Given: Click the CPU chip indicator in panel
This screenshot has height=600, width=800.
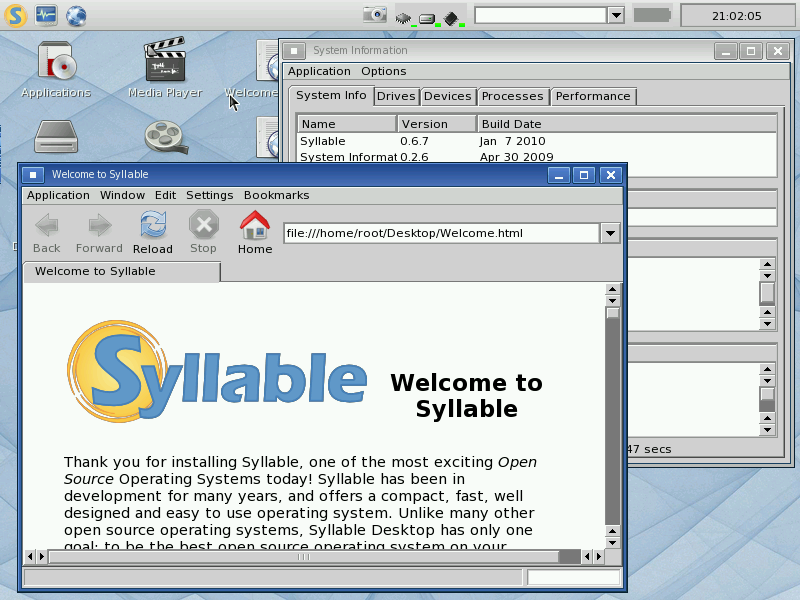Looking at the screenshot, I should pyautogui.click(x=404, y=19).
